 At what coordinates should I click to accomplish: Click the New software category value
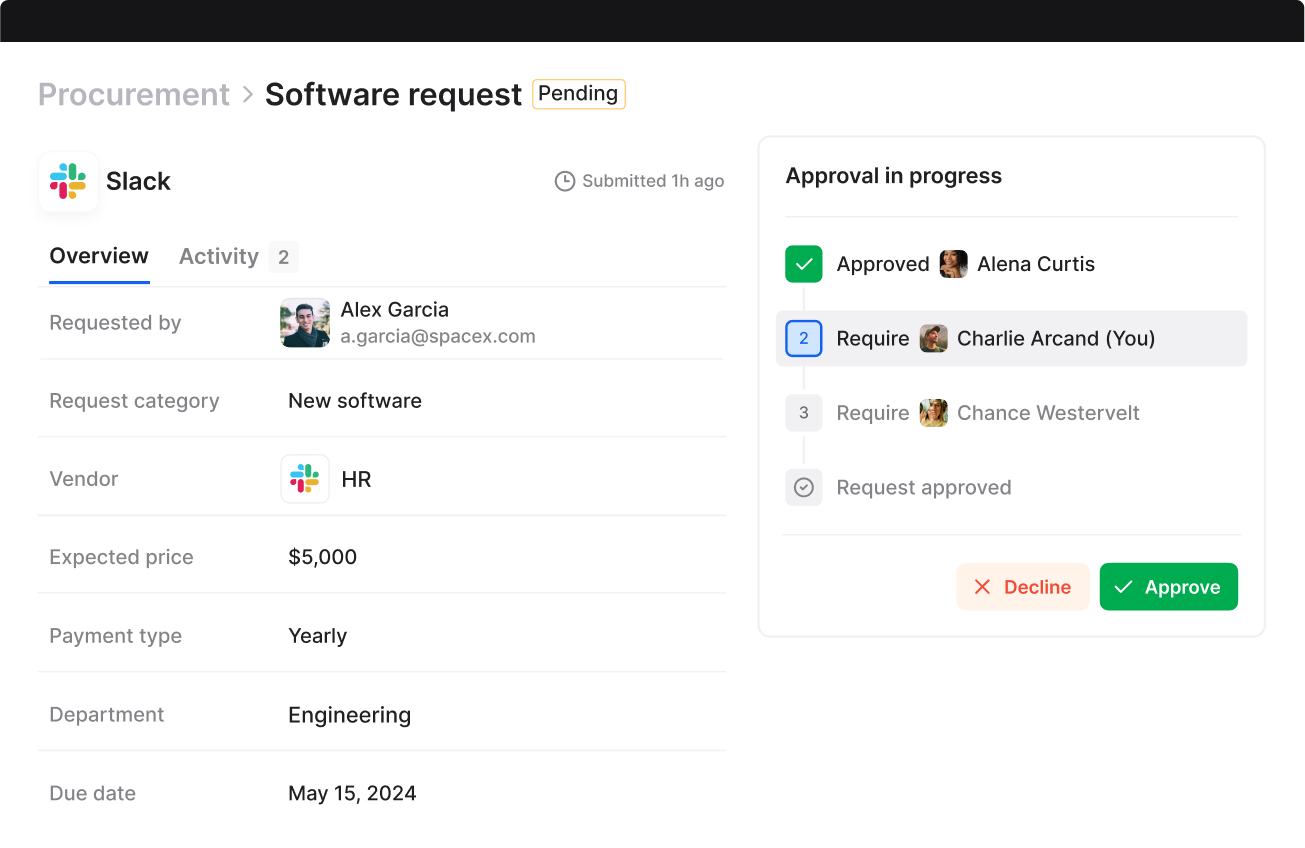coord(355,401)
